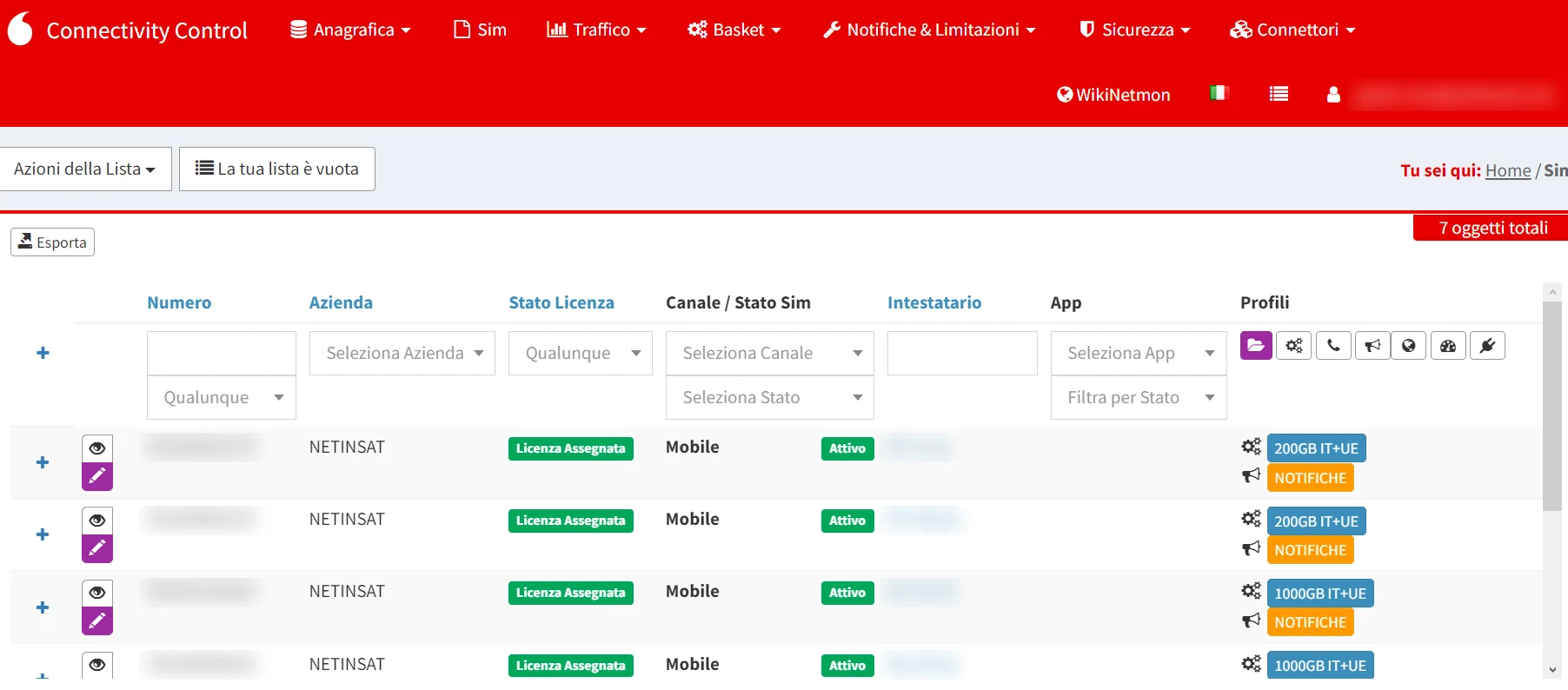Click the globe profile filter icon
Image resolution: width=1568 pixels, height=690 pixels.
pos(1408,345)
